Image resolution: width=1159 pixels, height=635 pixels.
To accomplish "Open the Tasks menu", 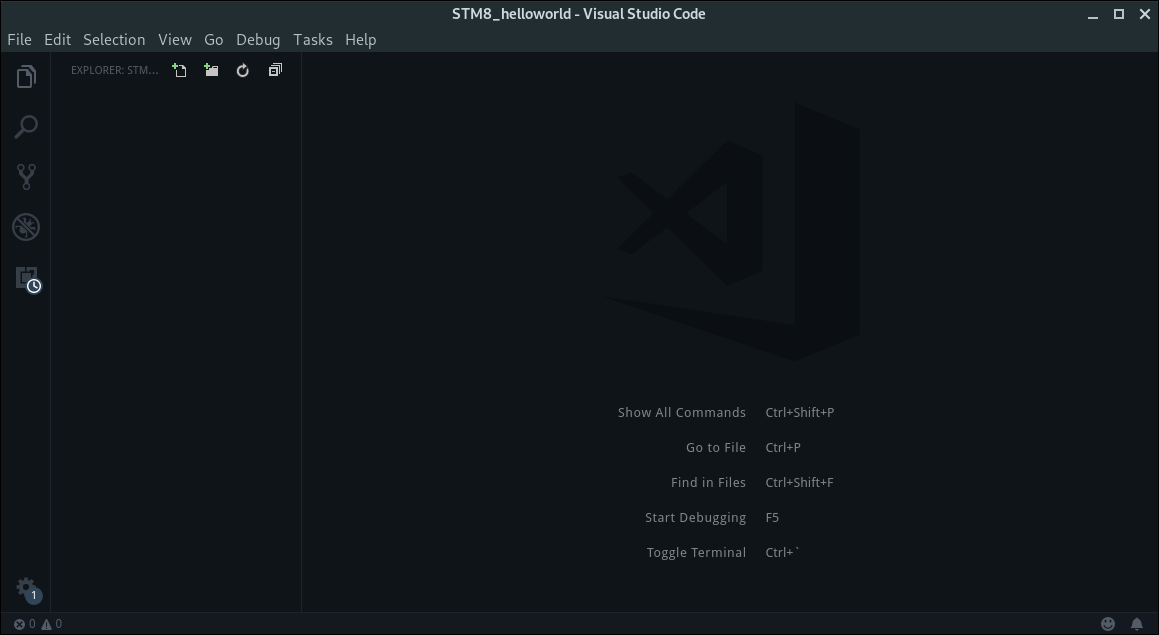I will [313, 40].
